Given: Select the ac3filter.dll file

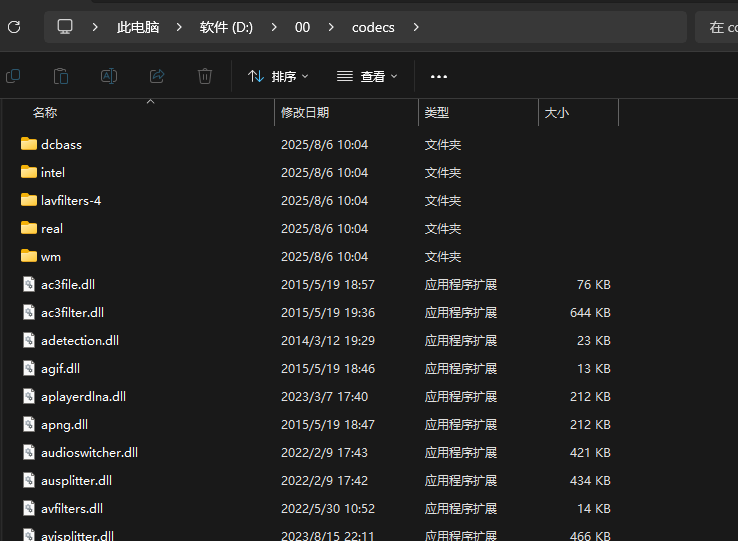Looking at the screenshot, I should pos(72,312).
